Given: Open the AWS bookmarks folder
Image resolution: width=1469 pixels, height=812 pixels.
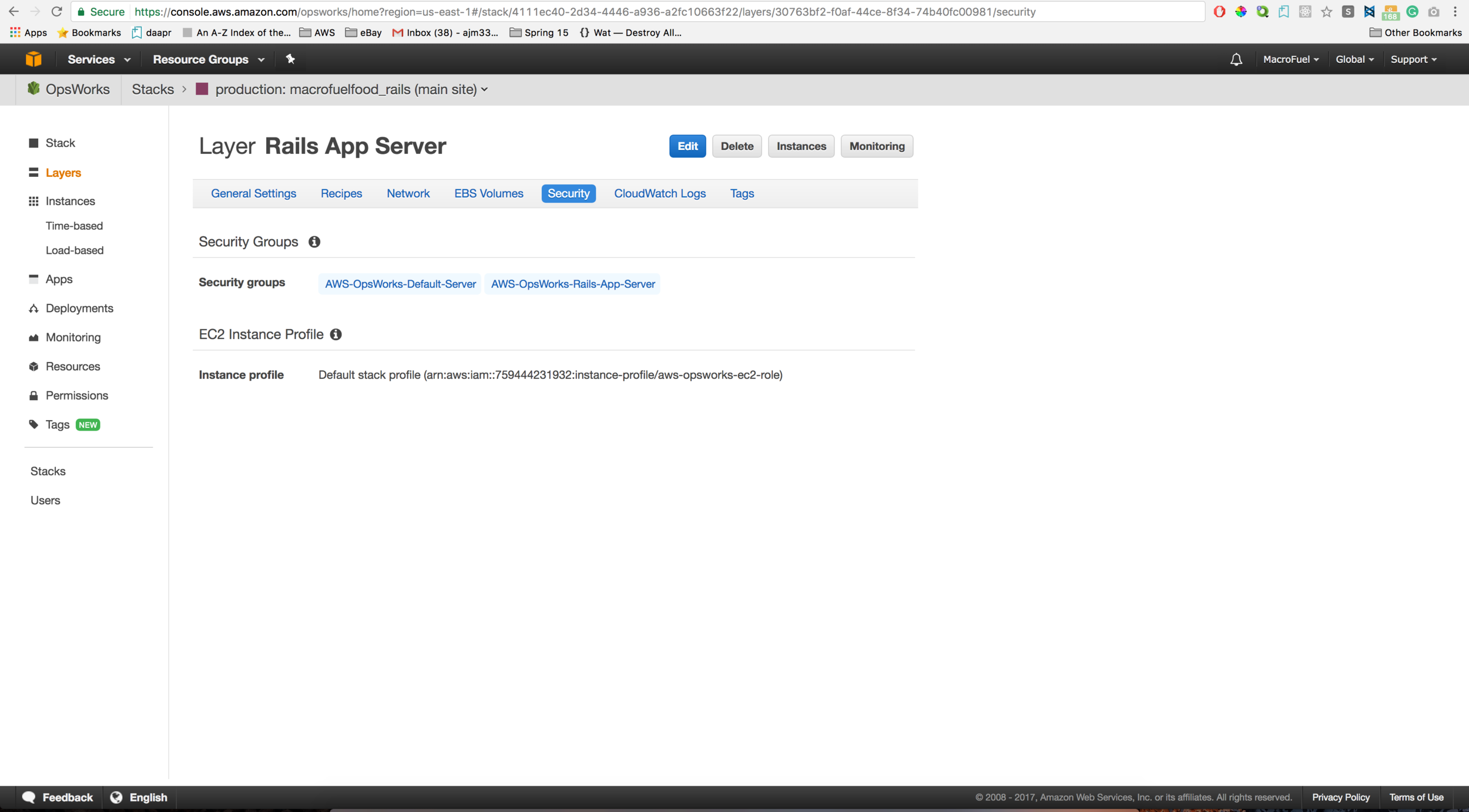Looking at the screenshot, I should (x=317, y=32).
